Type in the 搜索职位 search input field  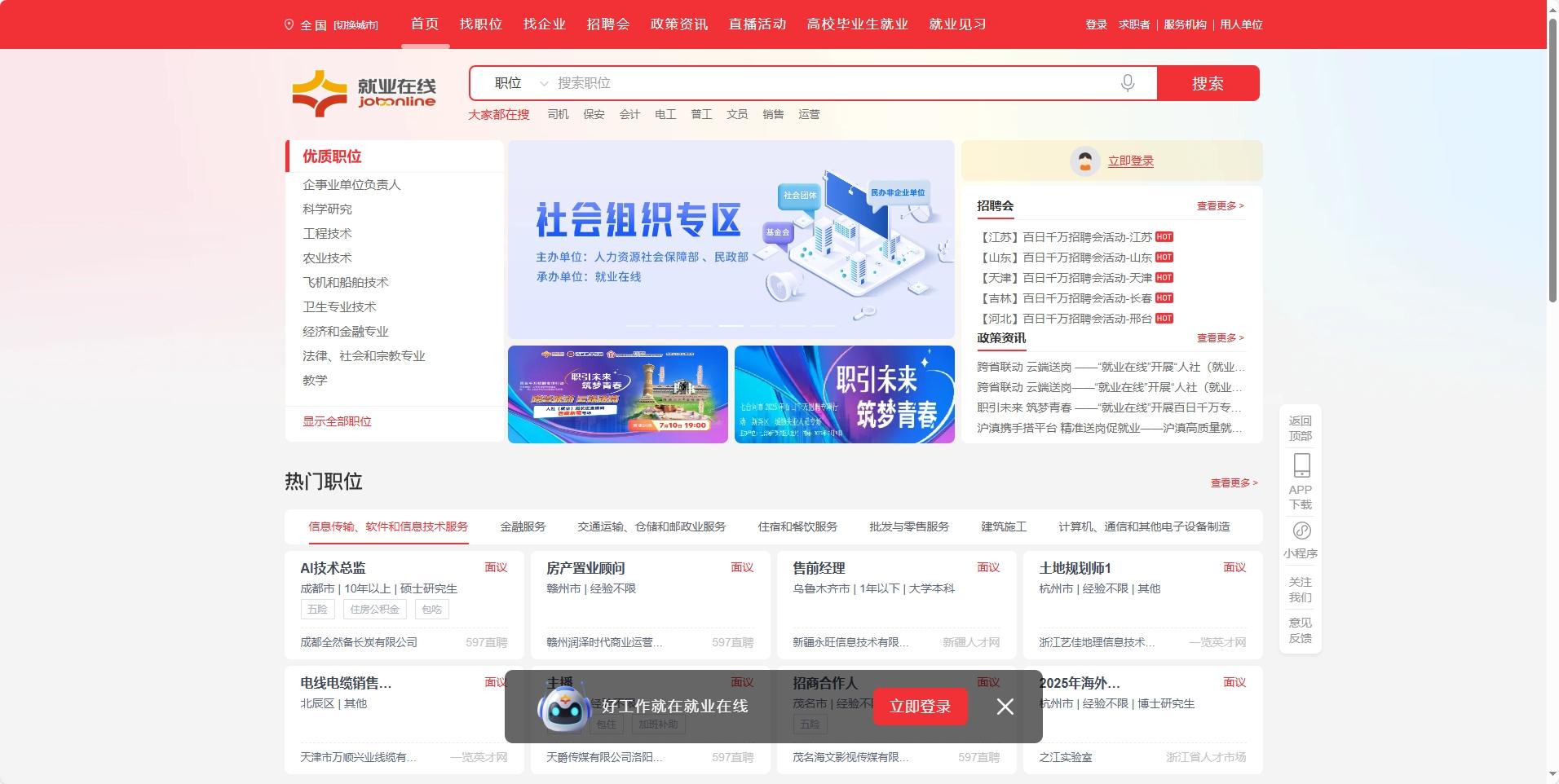[x=815, y=82]
